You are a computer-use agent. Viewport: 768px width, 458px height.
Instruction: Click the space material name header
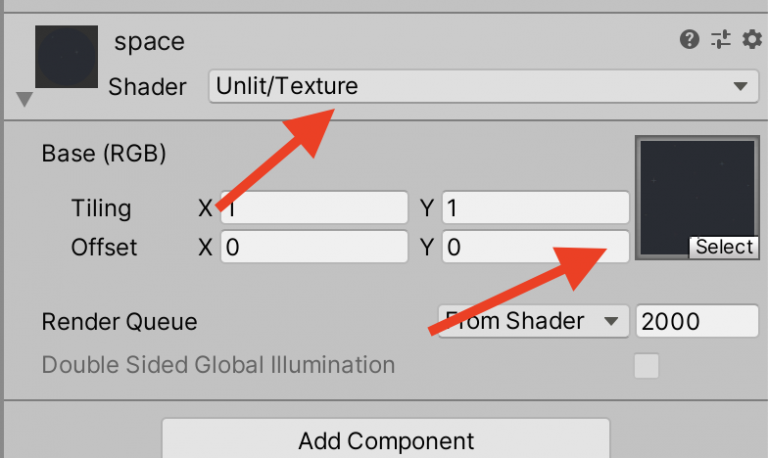pyautogui.click(x=149, y=42)
